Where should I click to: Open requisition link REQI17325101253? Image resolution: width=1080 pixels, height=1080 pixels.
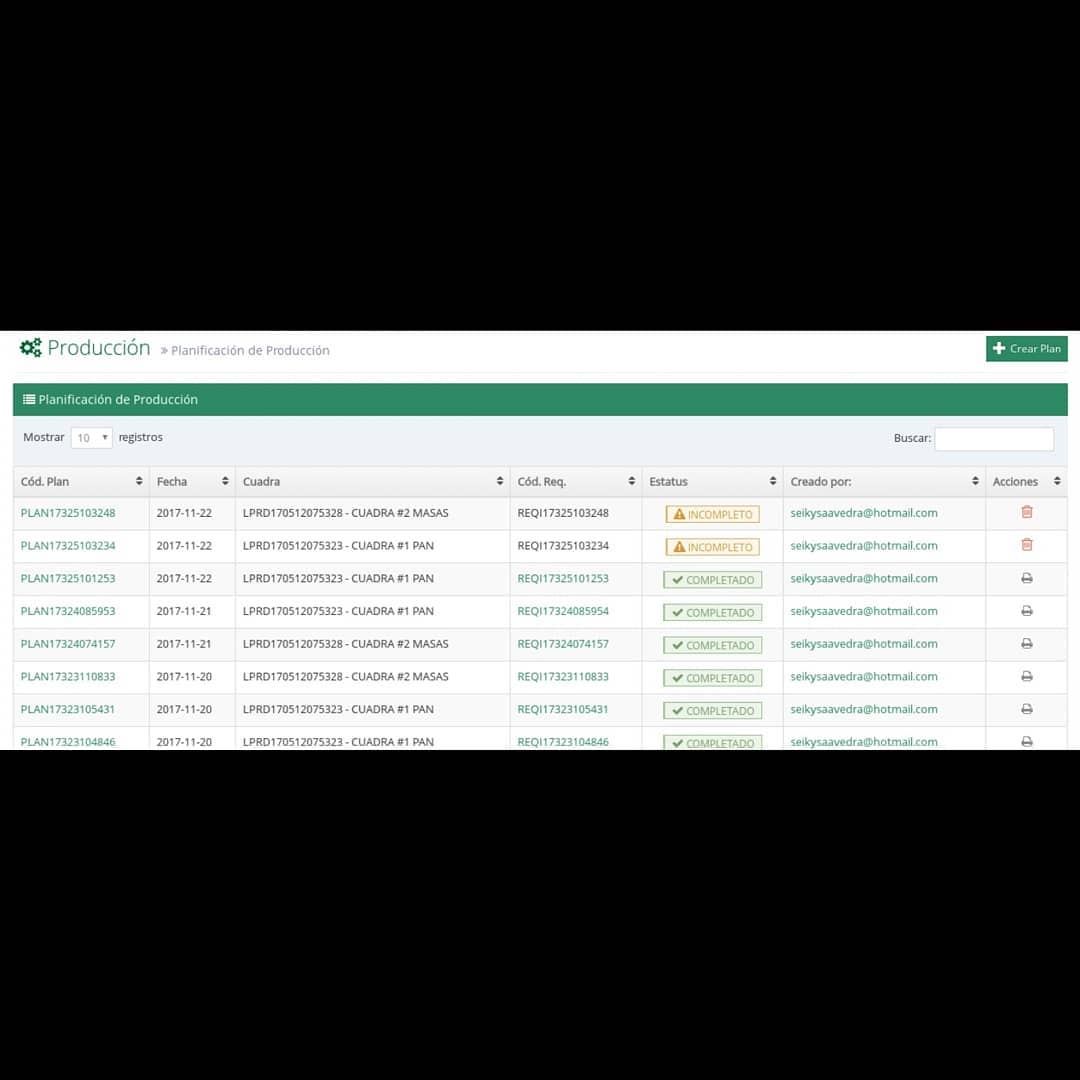[x=563, y=579]
